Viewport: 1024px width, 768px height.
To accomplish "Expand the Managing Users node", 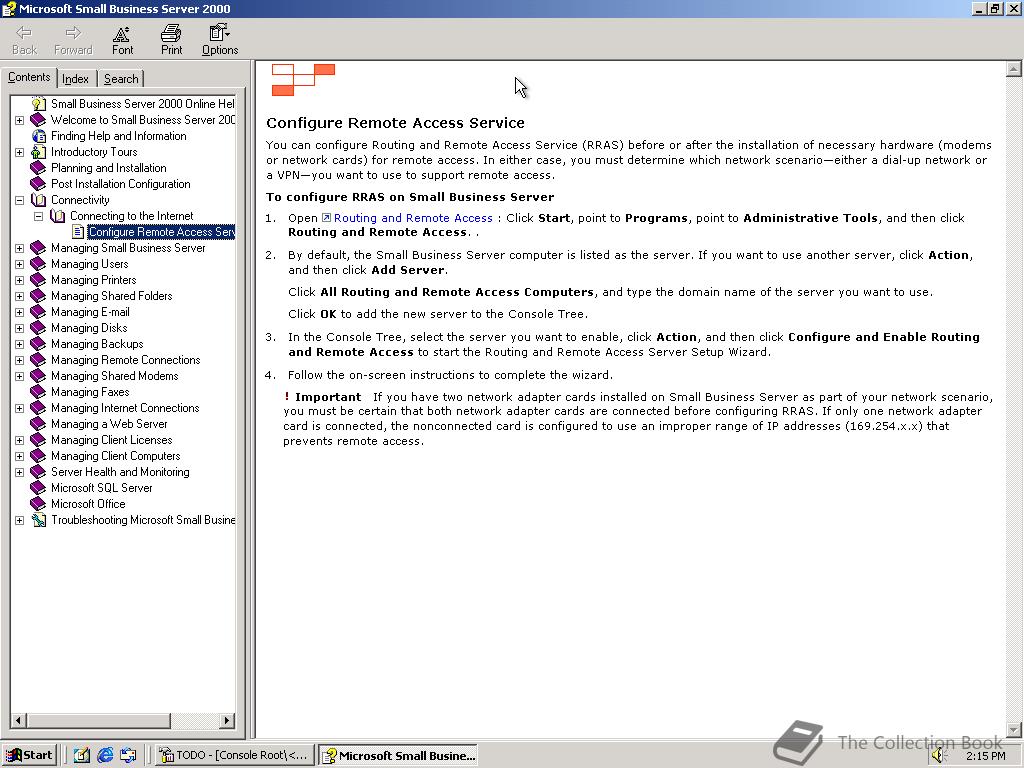I will [x=20, y=264].
